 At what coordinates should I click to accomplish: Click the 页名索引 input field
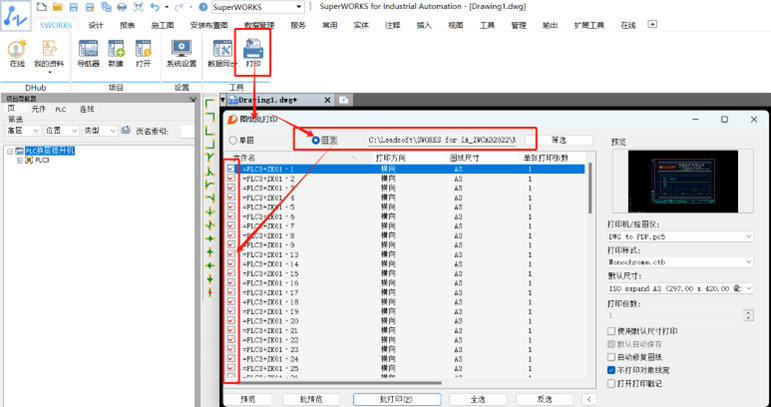click(187, 131)
